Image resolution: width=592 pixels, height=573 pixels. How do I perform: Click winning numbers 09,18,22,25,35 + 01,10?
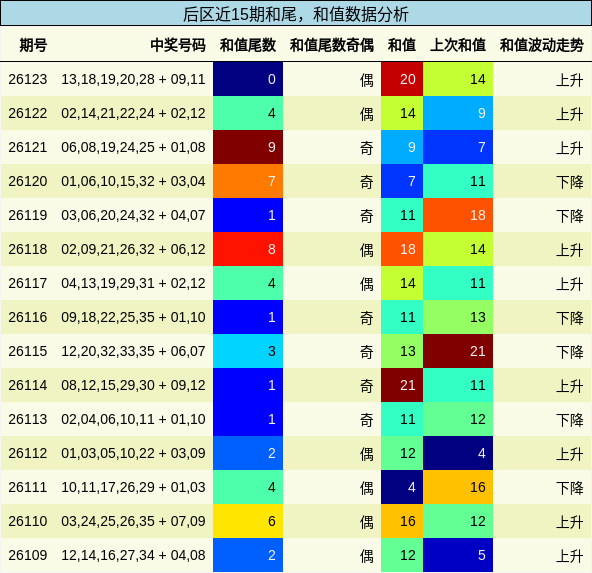tap(133, 317)
